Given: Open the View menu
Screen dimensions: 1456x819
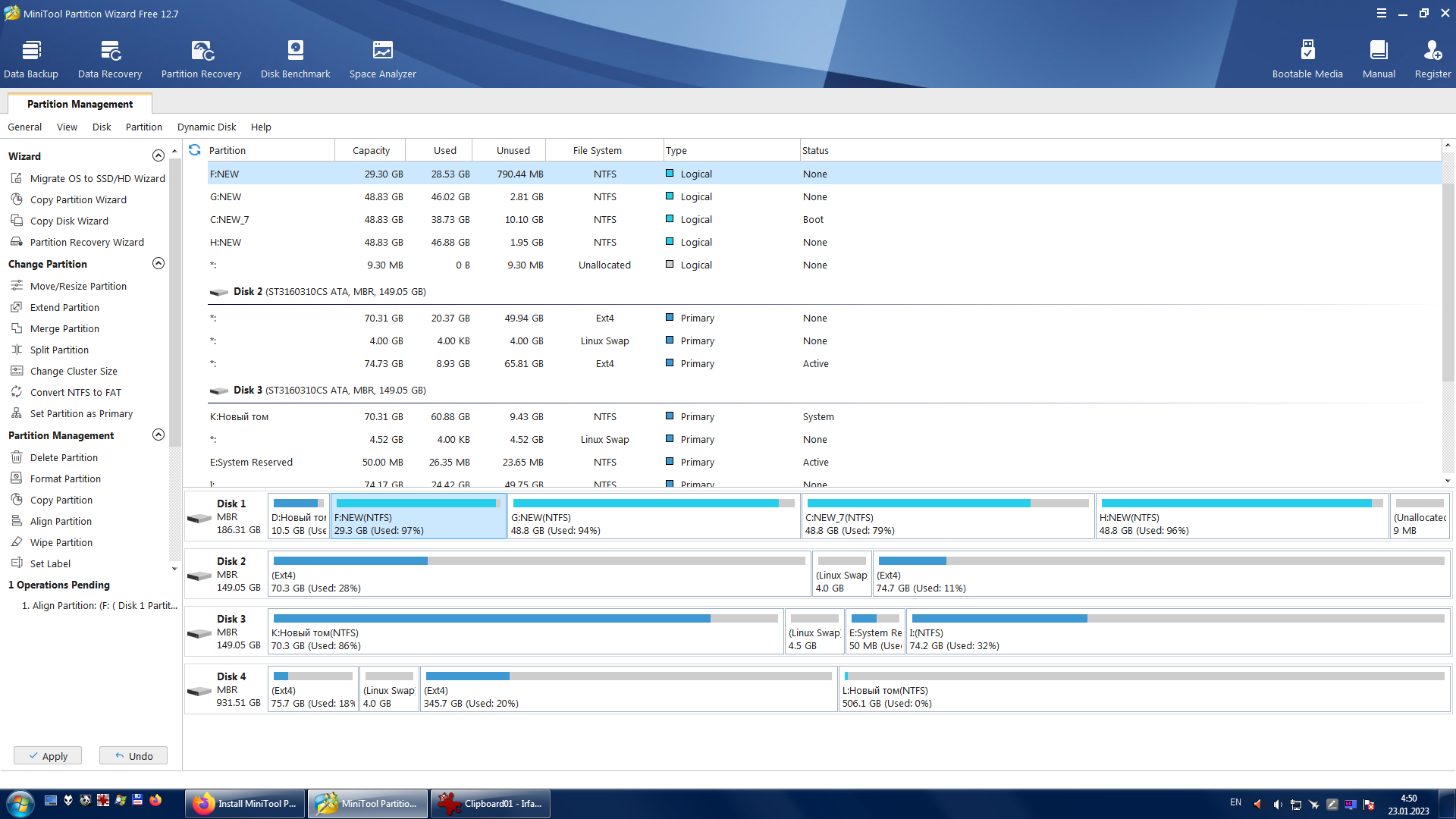Looking at the screenshot, I should pyautogui.click(x=67, y=127).
